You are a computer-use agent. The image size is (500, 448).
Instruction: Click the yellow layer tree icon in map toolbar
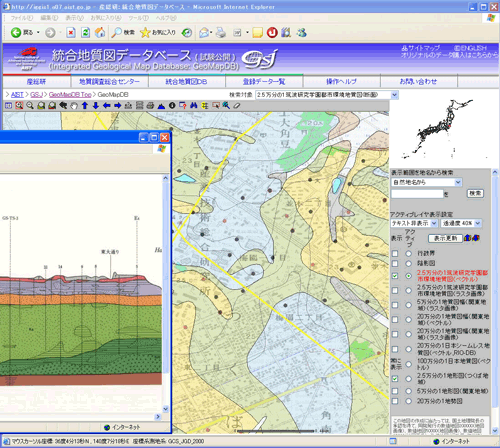coord(205,106)
